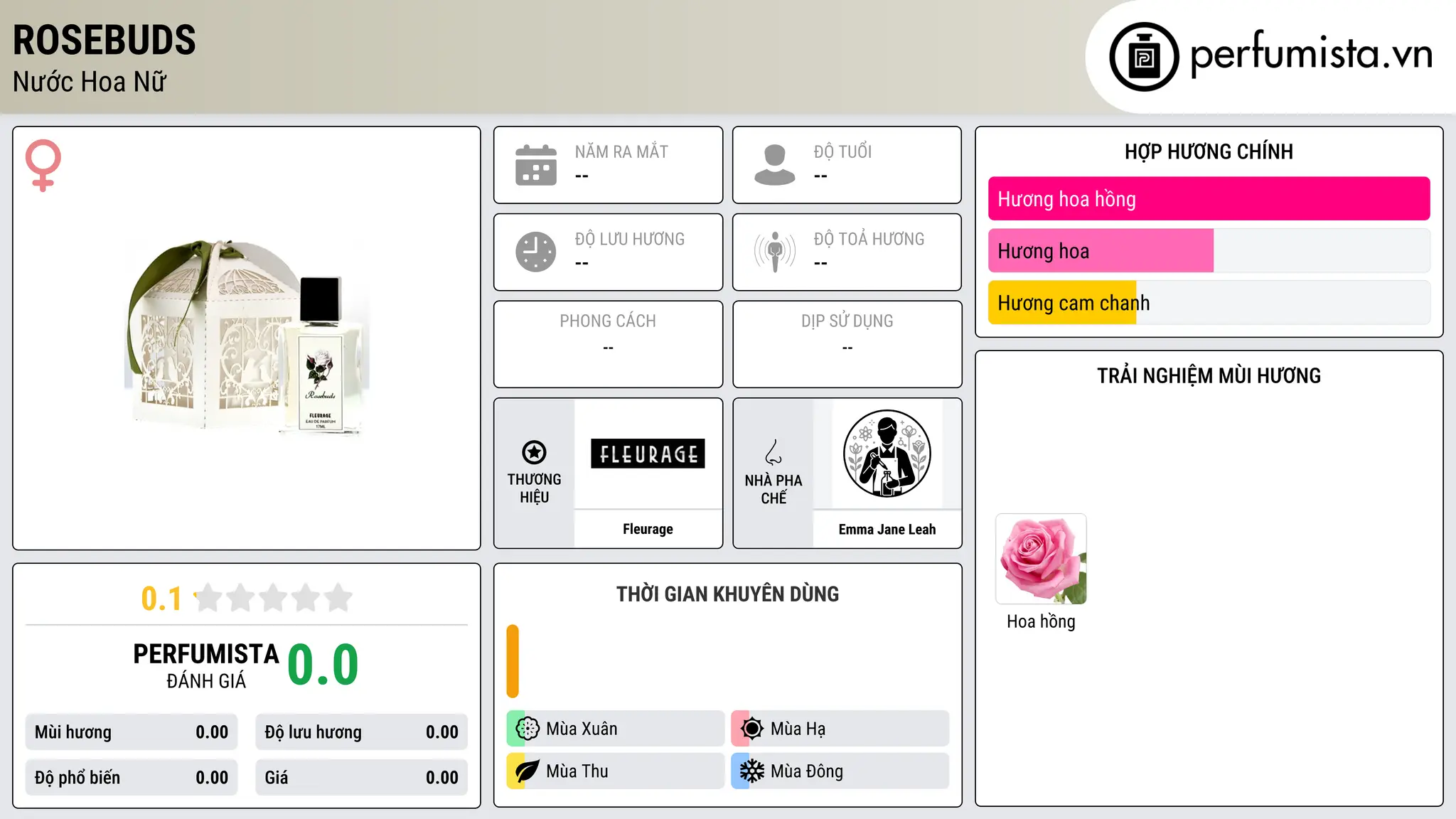Image resolution: width=1456 pixels, height=819 pixels.
Task: Select the Mùa Thu season button
Action: [x=616, y=771]
